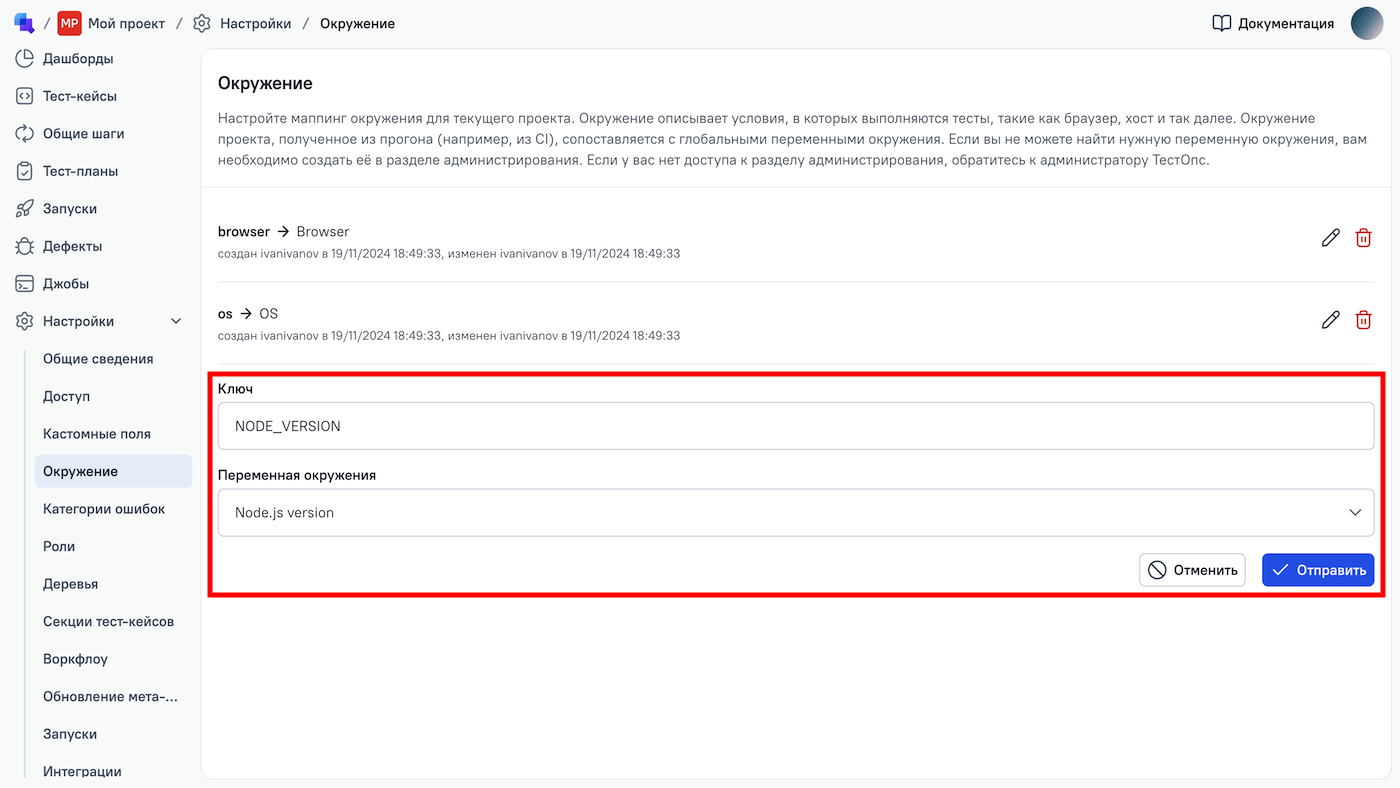Image resolution: width=1400 pixels, height=788 pixels.
Task: Click the Отменить button
Action: pos(1192,570)
